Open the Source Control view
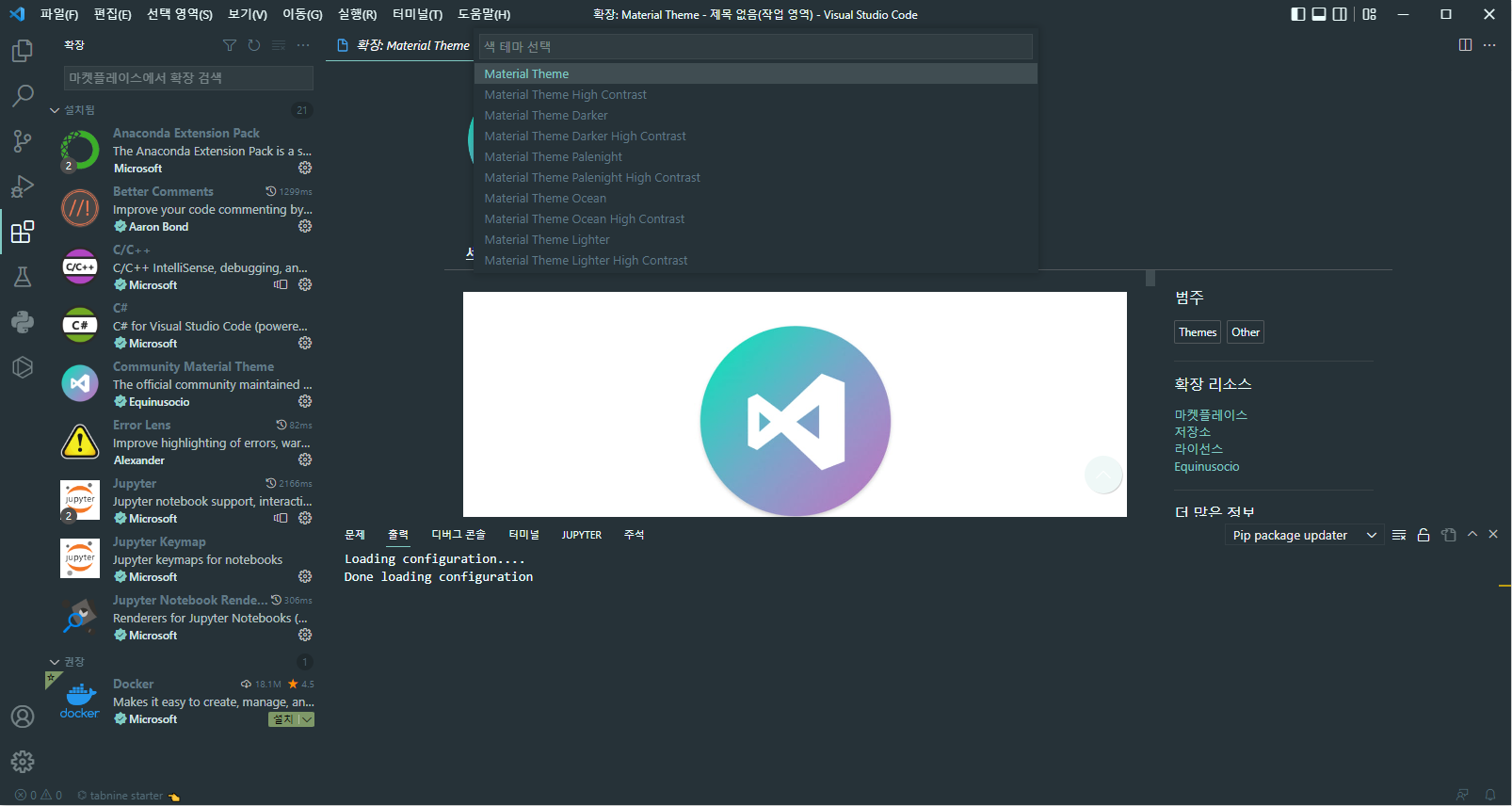This screenshot has width=1512, height=806. 23,141
